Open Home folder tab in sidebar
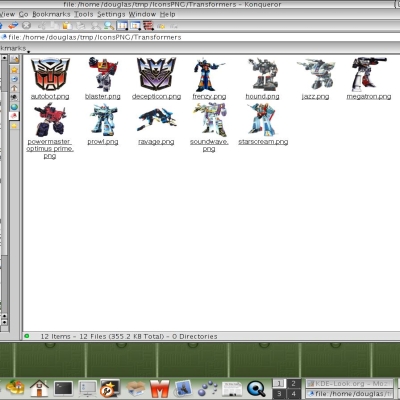 (x=14, y=88)
